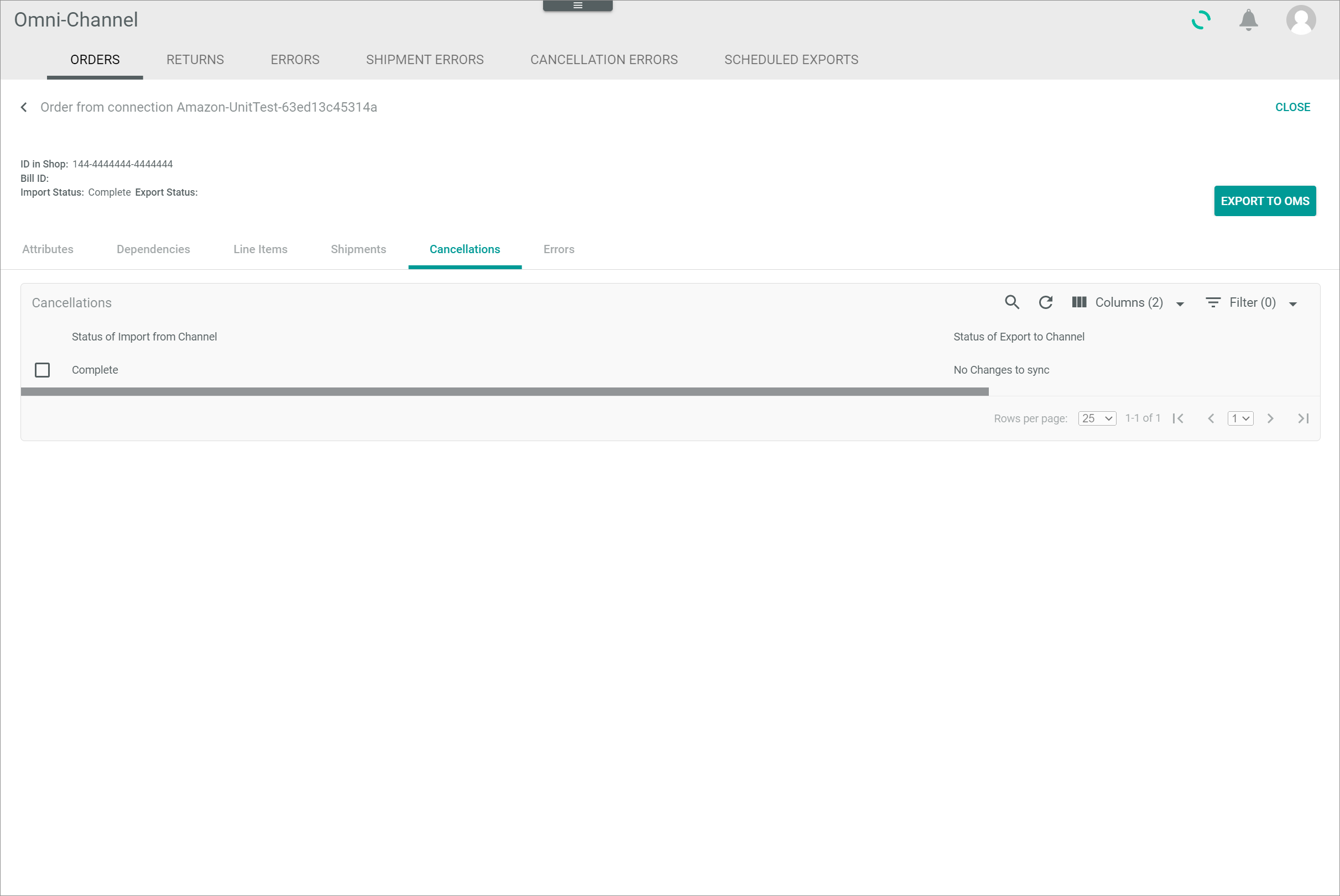Click the EXPORT TO OMS button

1265,201
